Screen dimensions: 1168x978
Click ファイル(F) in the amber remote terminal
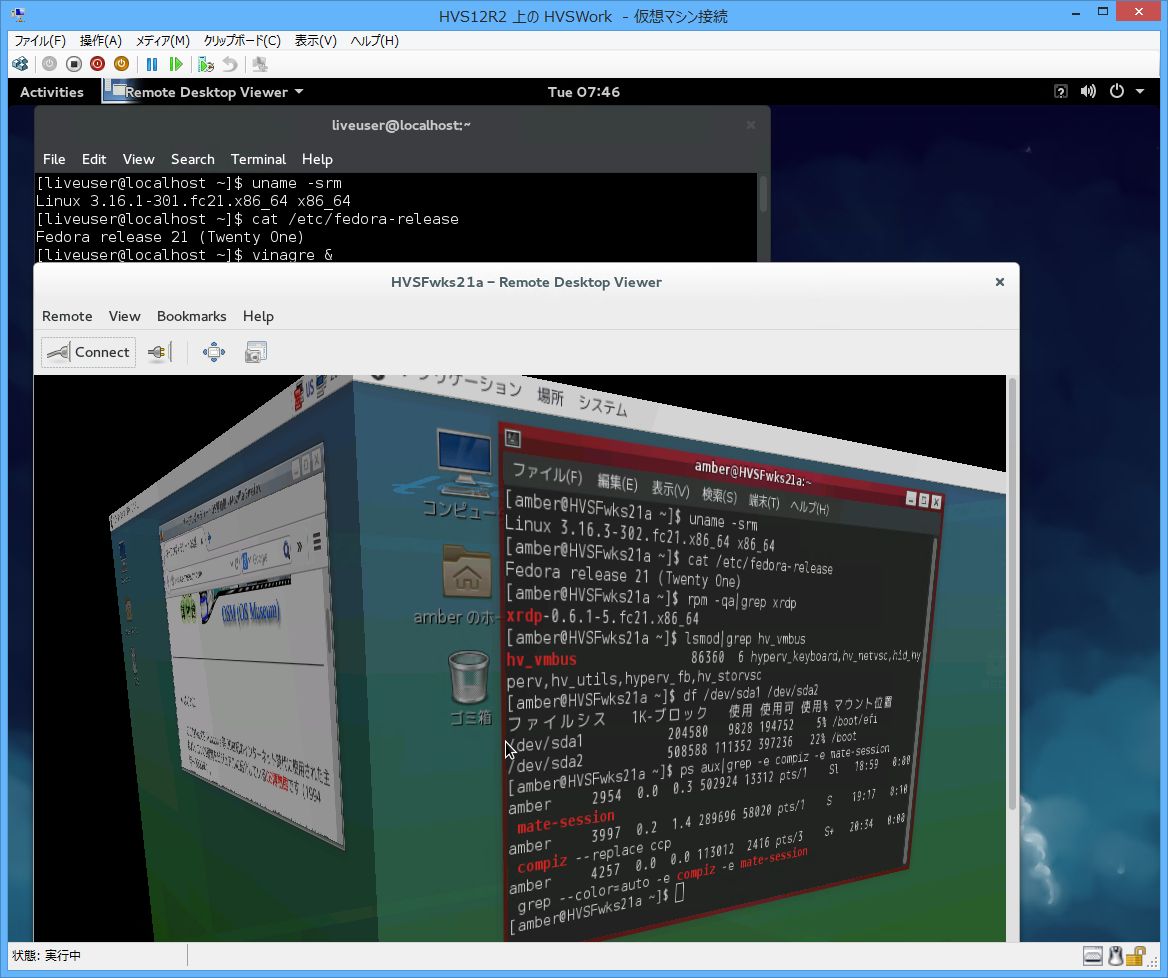coord(548,474)
